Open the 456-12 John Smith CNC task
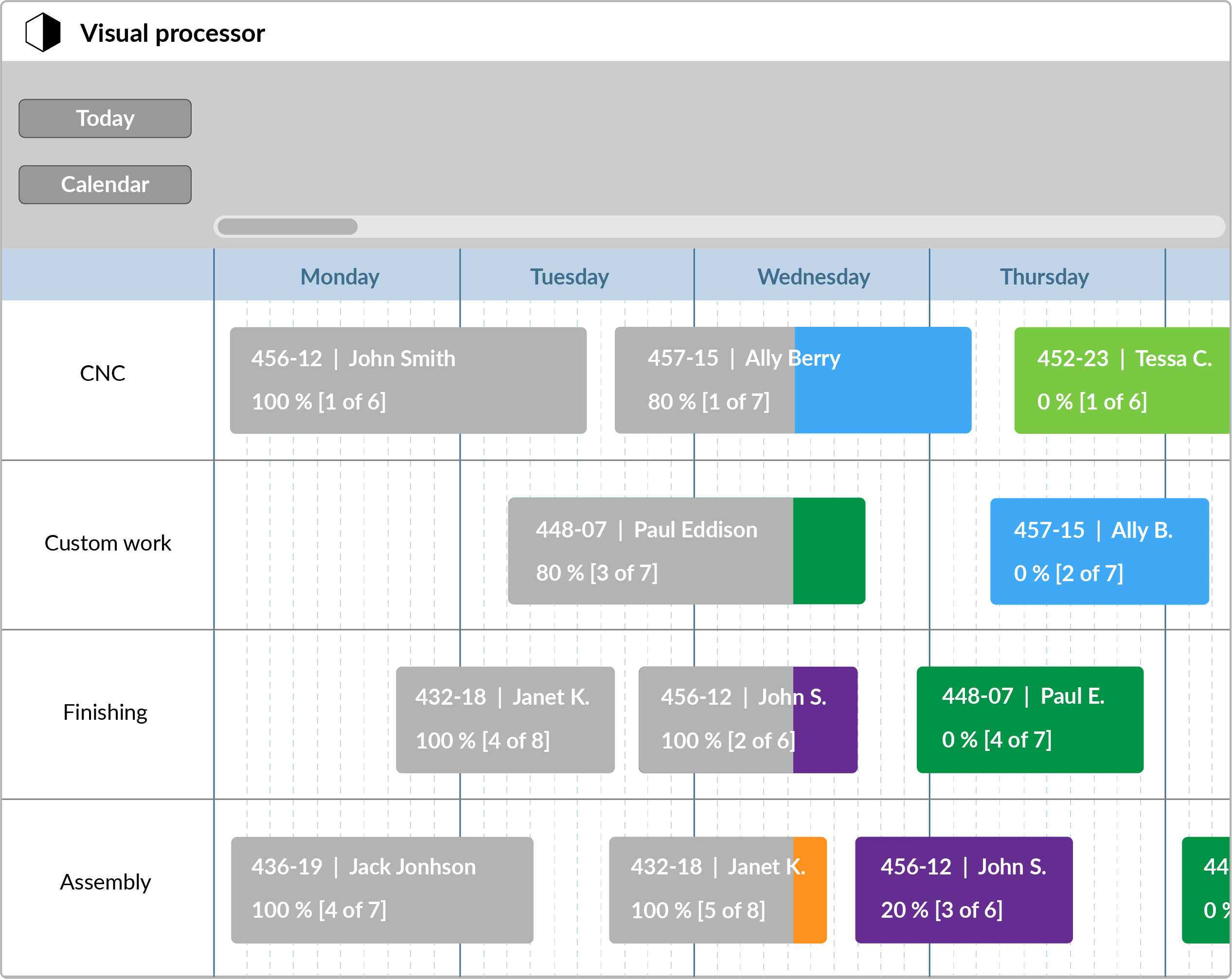The width and height of the screenshot is (1232, 979). (x=408, y=381)
